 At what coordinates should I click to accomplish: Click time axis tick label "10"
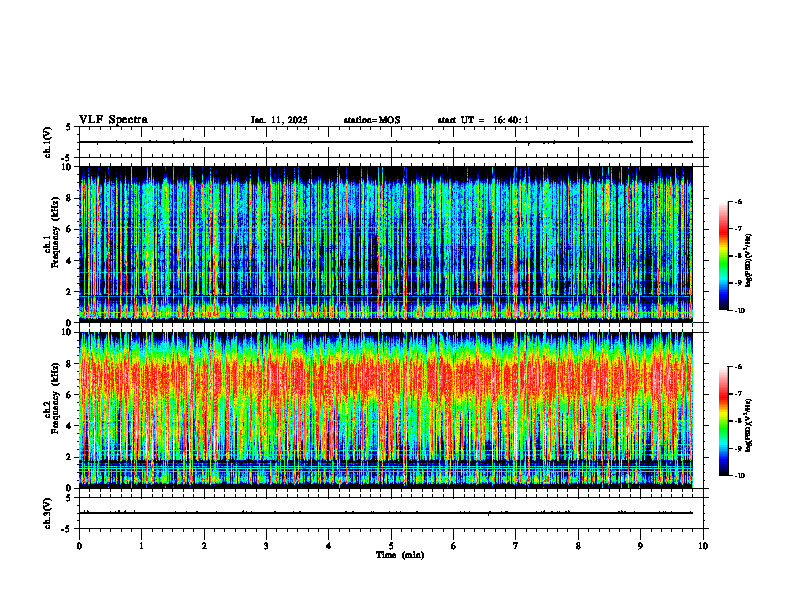[703, 546]
